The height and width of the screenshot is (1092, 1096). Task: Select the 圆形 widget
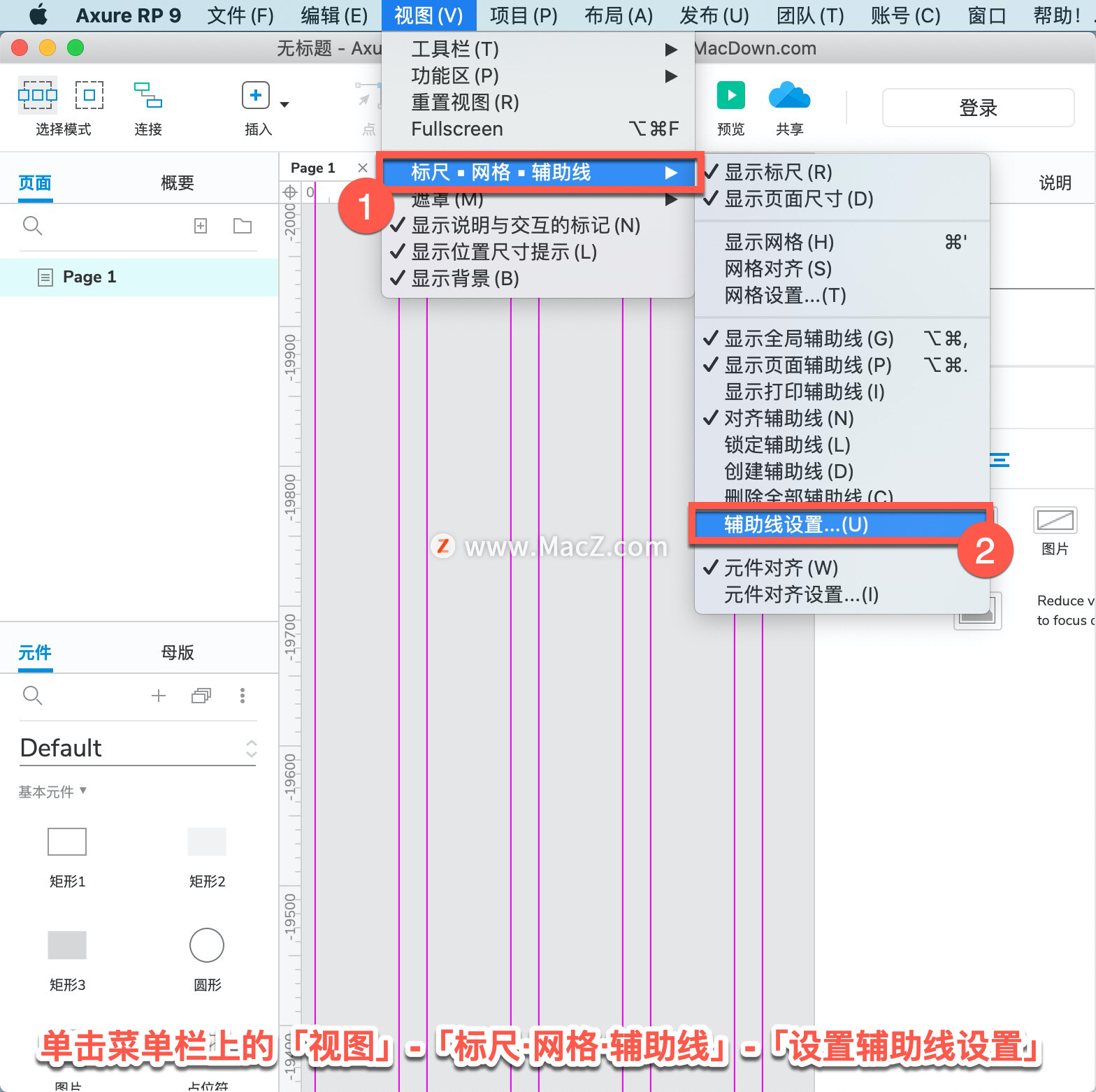pos(207,945)
